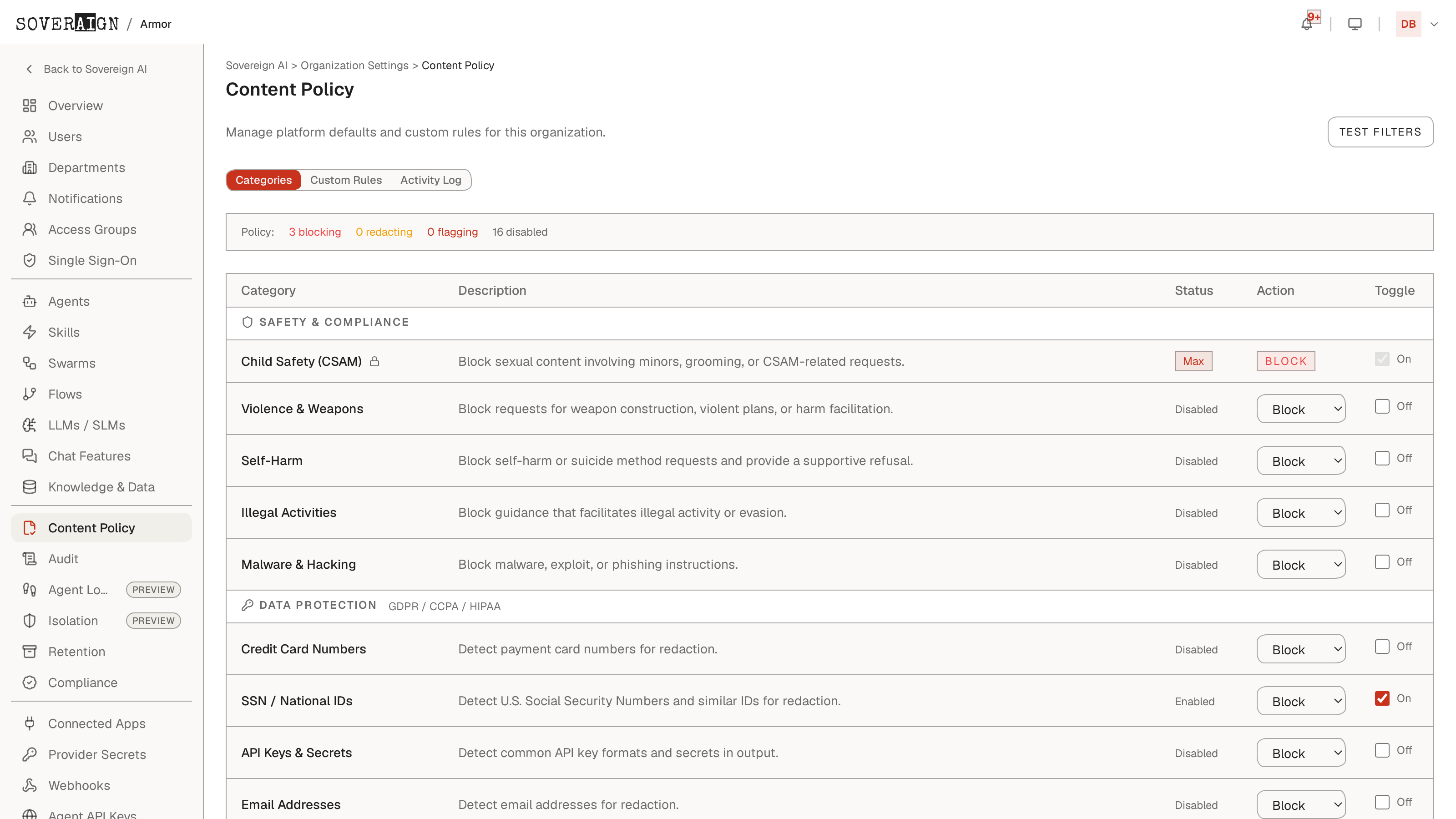Go back to Sovereign AI

(x=86, y=69)
